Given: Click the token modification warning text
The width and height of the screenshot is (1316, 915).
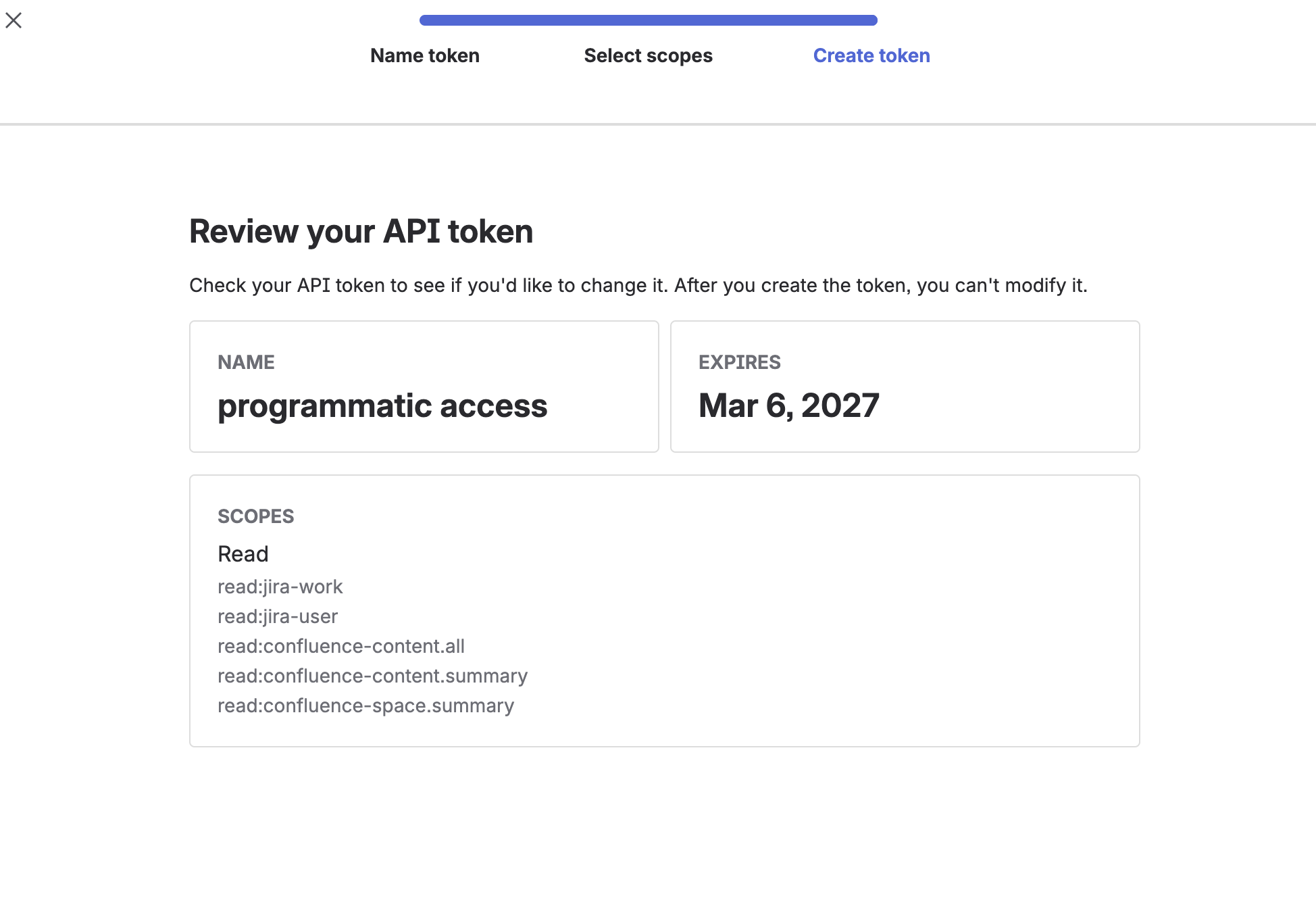Looking at the screenshot, I should coord(638,285).
